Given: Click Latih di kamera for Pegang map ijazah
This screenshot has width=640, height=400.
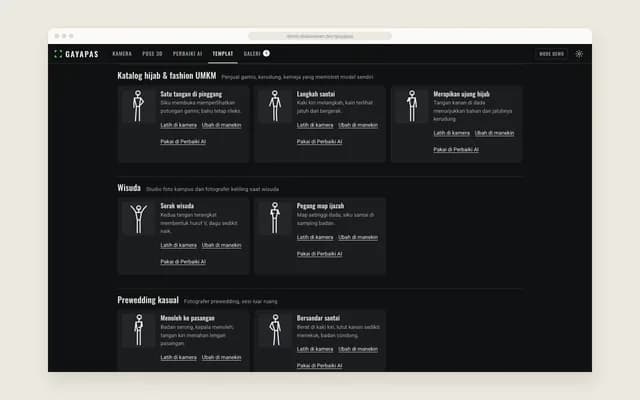Looking at the screenshot, I should [x=315, y=238].
